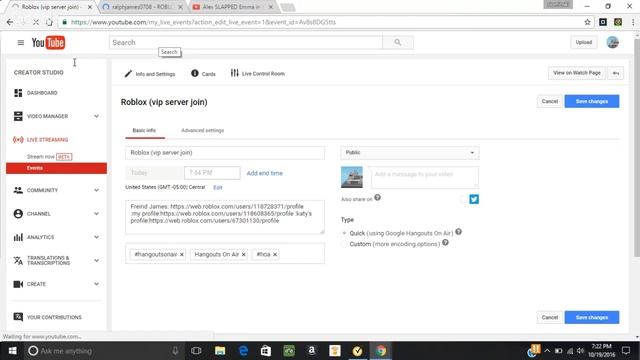640x360 pixels.
Task: Select the Custom encoding radio option
Action: click(x=344, y=244)
